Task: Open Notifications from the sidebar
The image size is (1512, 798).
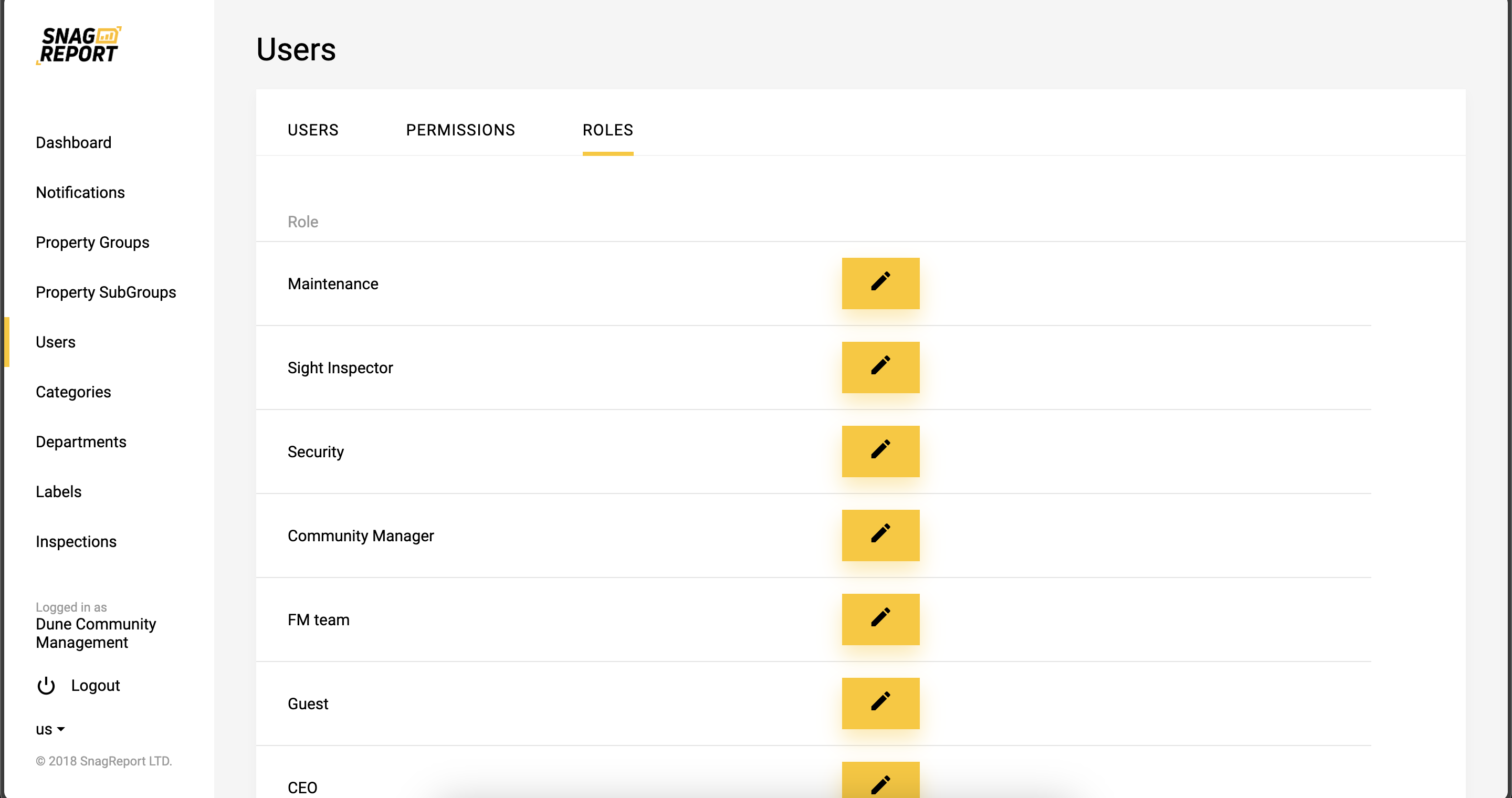Action: tap(80, 193)
